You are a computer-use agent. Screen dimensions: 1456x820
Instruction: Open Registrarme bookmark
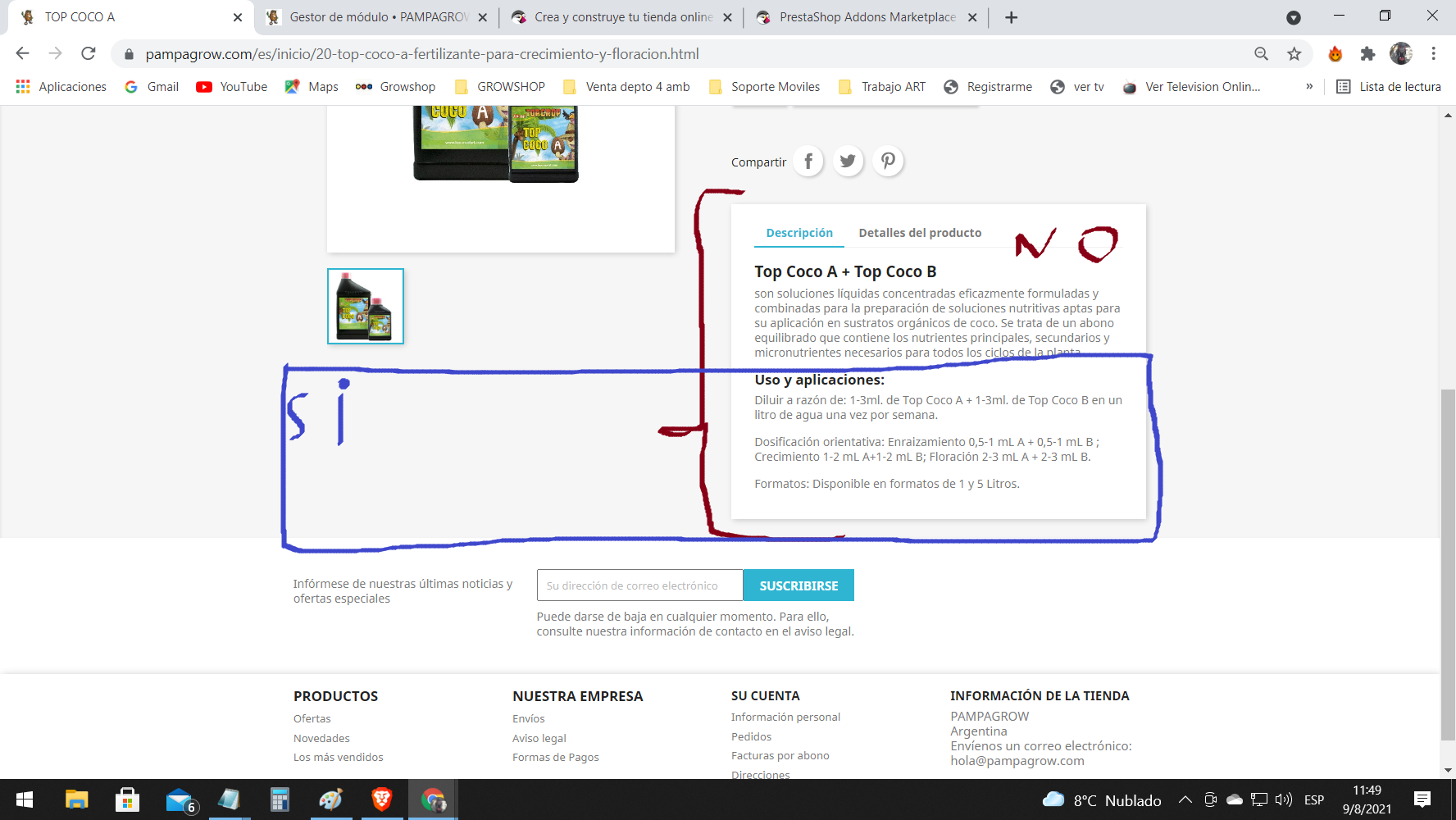tap(988, 87)
